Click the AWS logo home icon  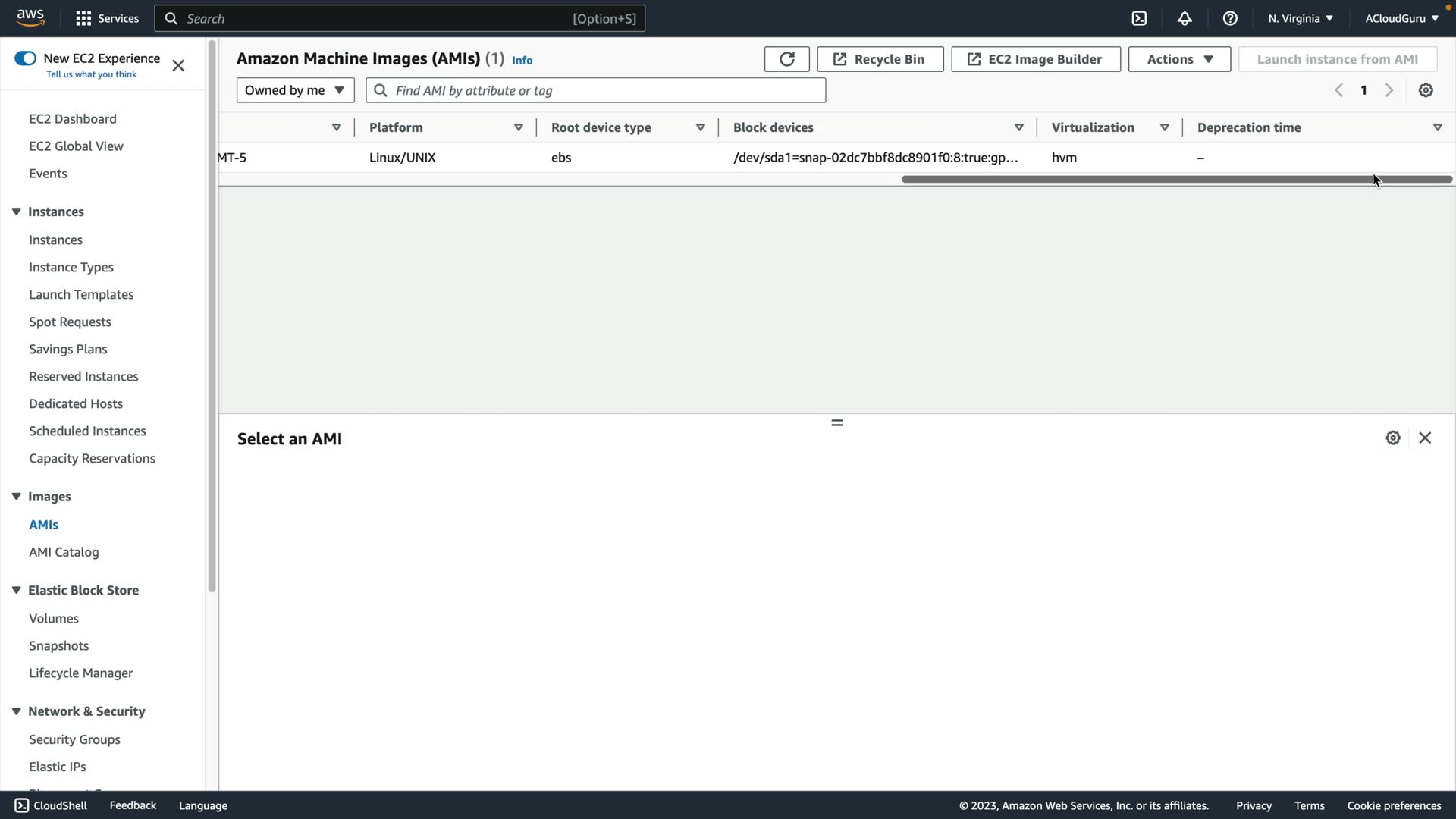pos(30,18)
